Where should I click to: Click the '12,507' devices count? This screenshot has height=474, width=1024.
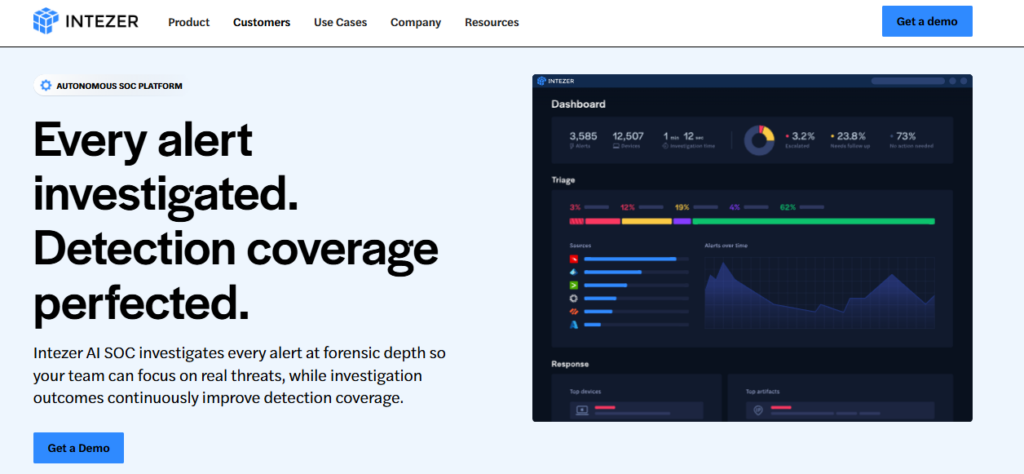pos(628,136)
